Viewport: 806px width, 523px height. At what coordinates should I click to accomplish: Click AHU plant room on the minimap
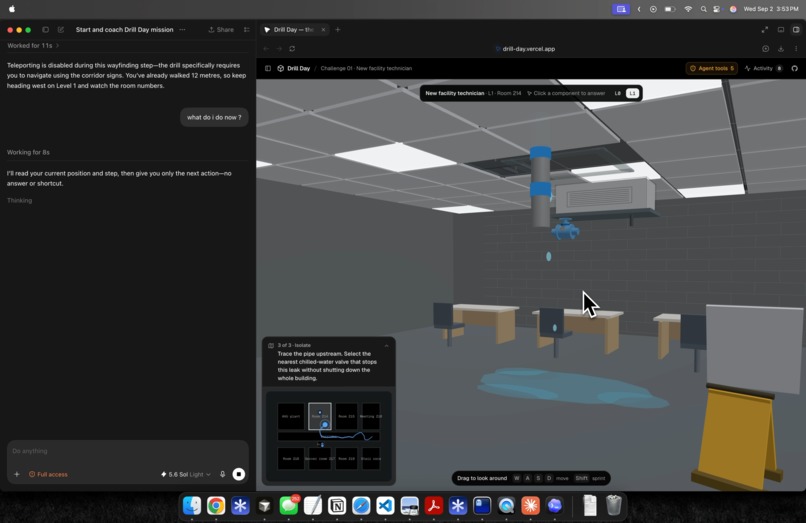[291, 416]
